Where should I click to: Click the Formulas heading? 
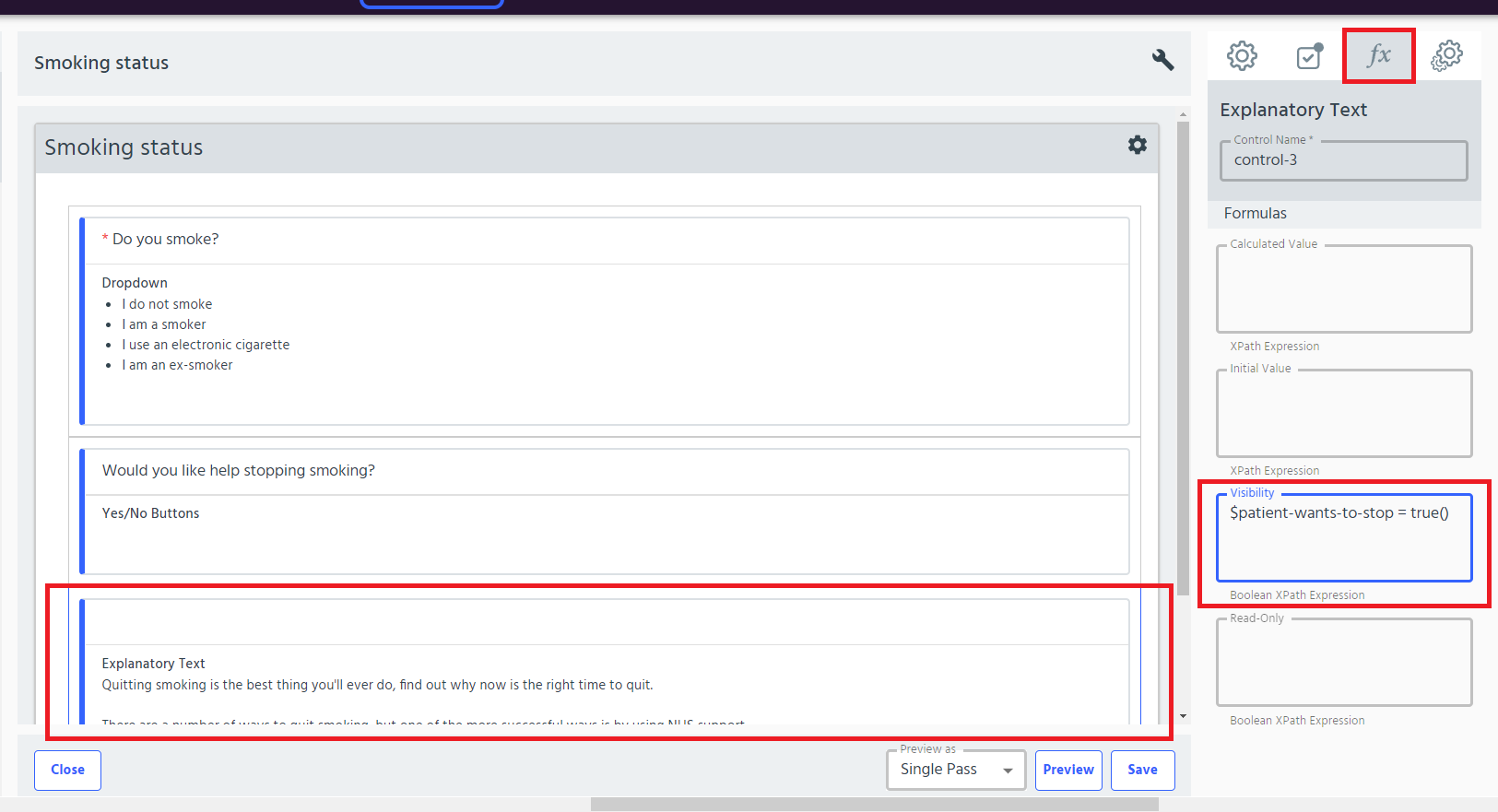coord(1255,213)
